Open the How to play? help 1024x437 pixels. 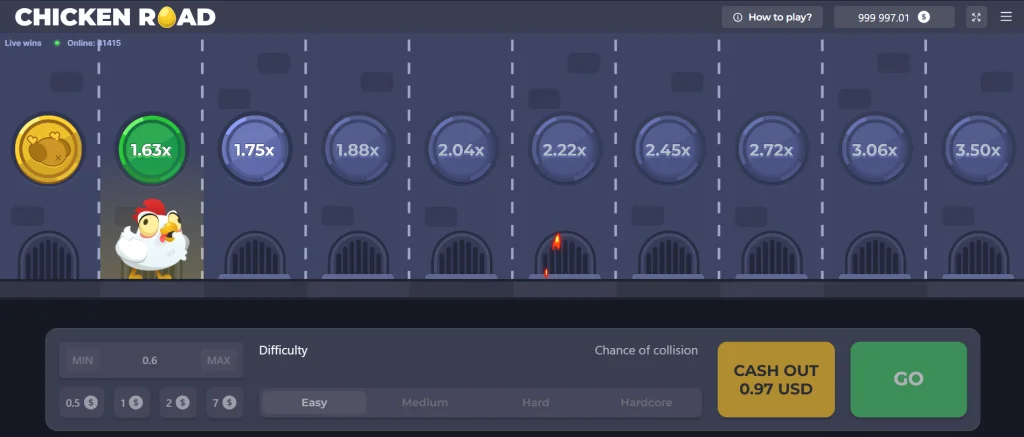pos(772,17)
